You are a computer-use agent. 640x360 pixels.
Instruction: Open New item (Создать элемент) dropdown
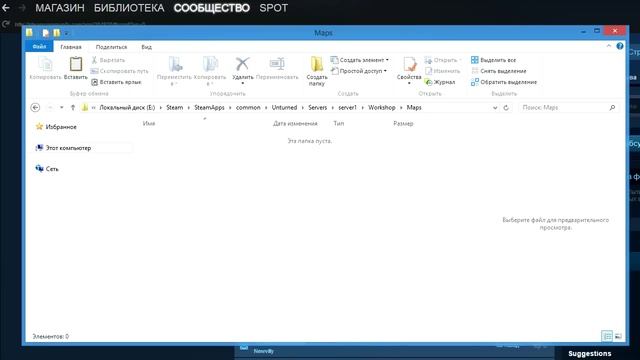click(359, 60)
